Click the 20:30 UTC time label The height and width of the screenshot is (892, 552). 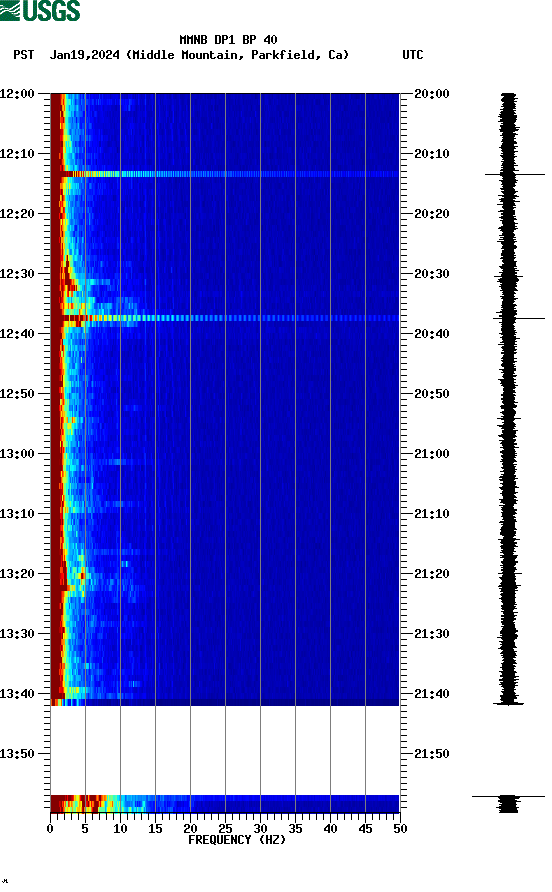pos(432,274)
